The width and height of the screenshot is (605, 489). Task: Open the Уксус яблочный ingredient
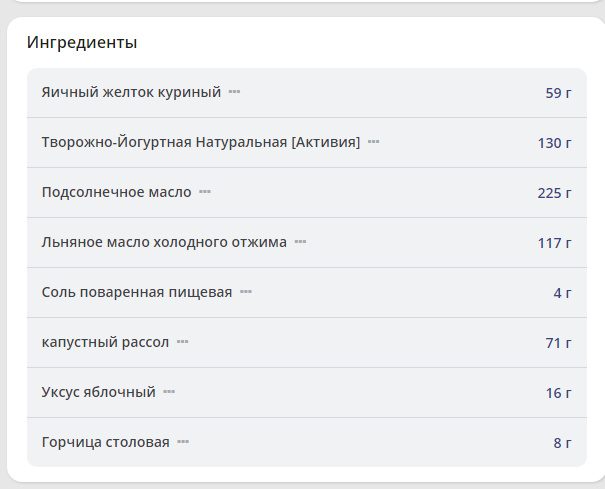click(98, 392)
